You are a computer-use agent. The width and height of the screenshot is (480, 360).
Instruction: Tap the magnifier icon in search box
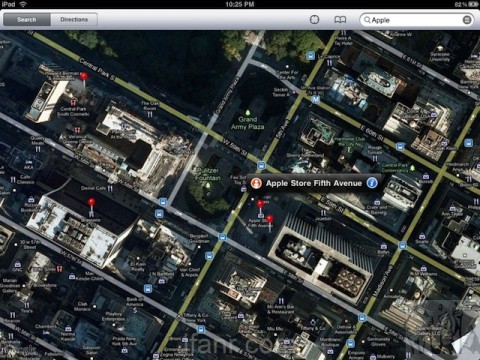point(367,20)
